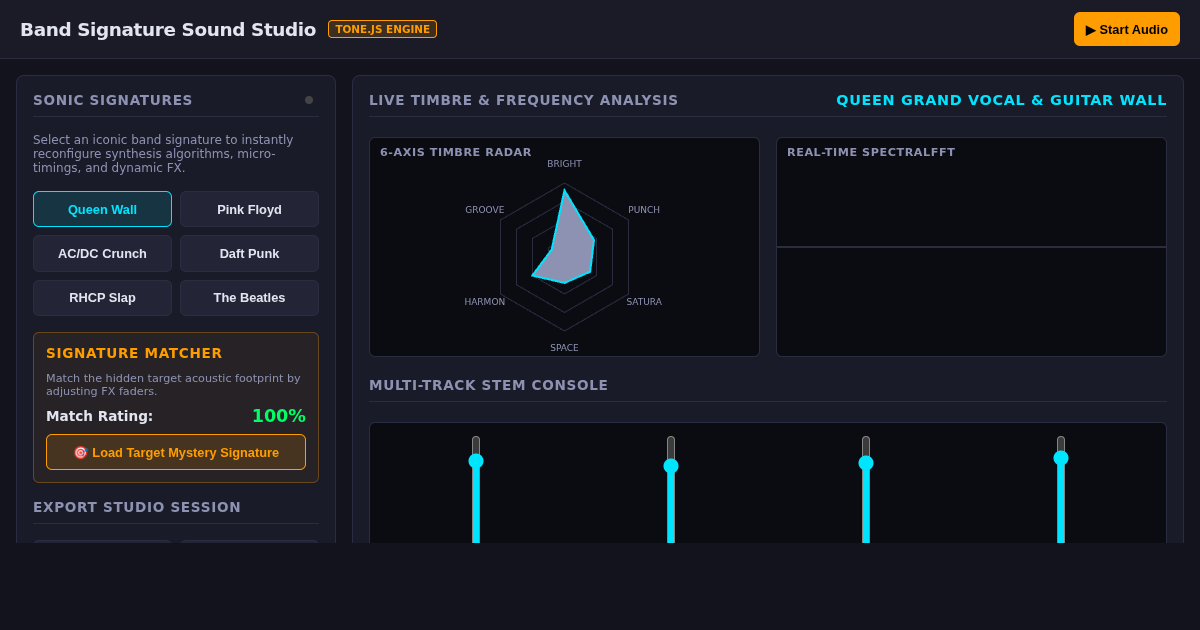Load Target Mystery Signature
Viewport: 1200px width, 630px height.
pos(176,452)
